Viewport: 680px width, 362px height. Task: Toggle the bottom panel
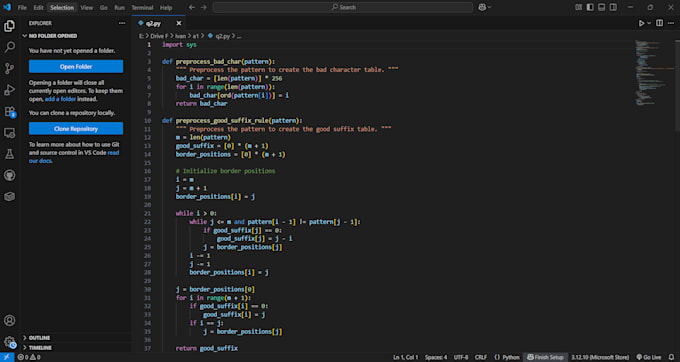tap(602, 7)
